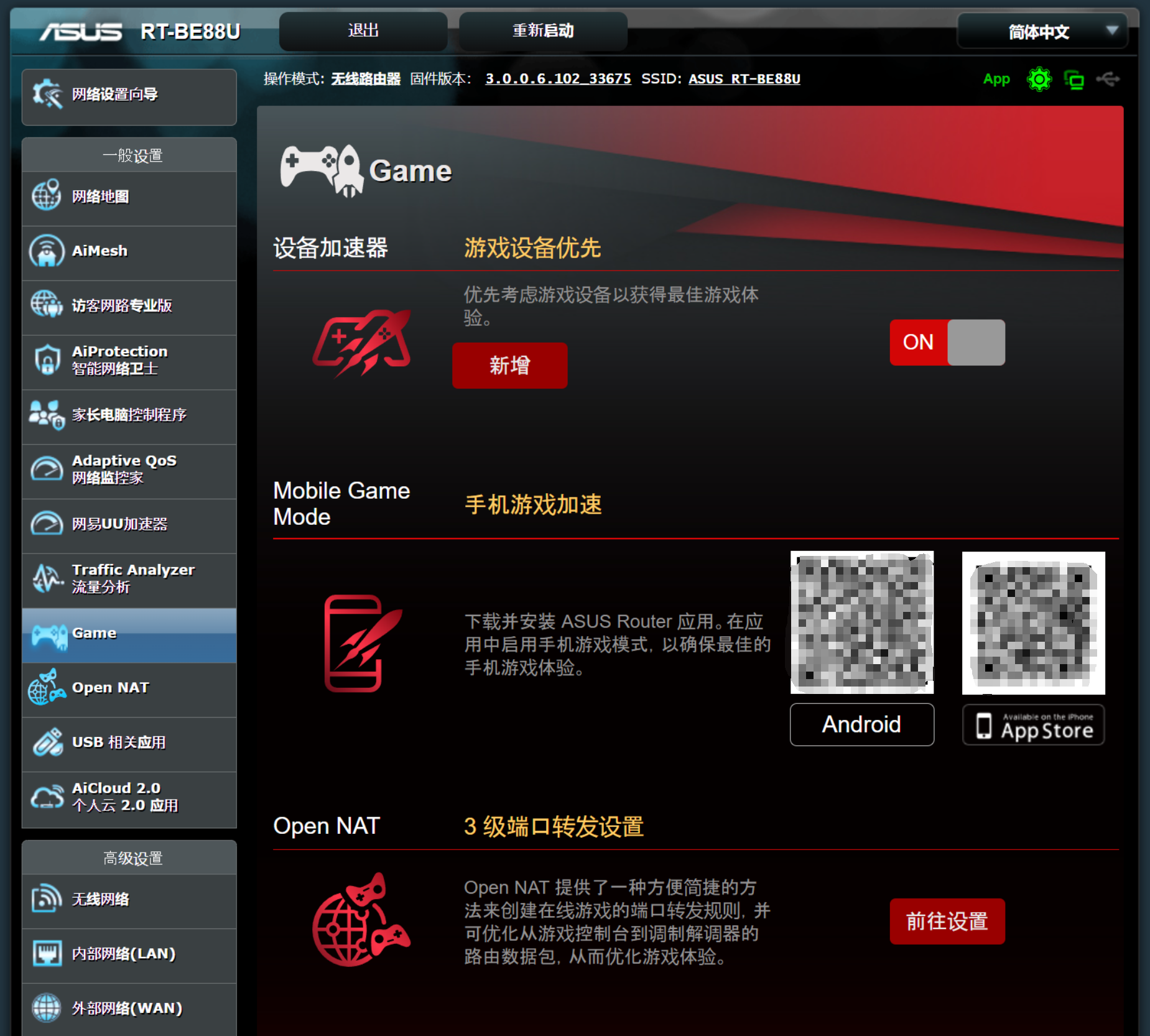Image resolution: width=1150 pixels, height=1036 pixels.
Task: Click the App Store QR code image
Action: pyautogui.click(x=1033, y=622)
